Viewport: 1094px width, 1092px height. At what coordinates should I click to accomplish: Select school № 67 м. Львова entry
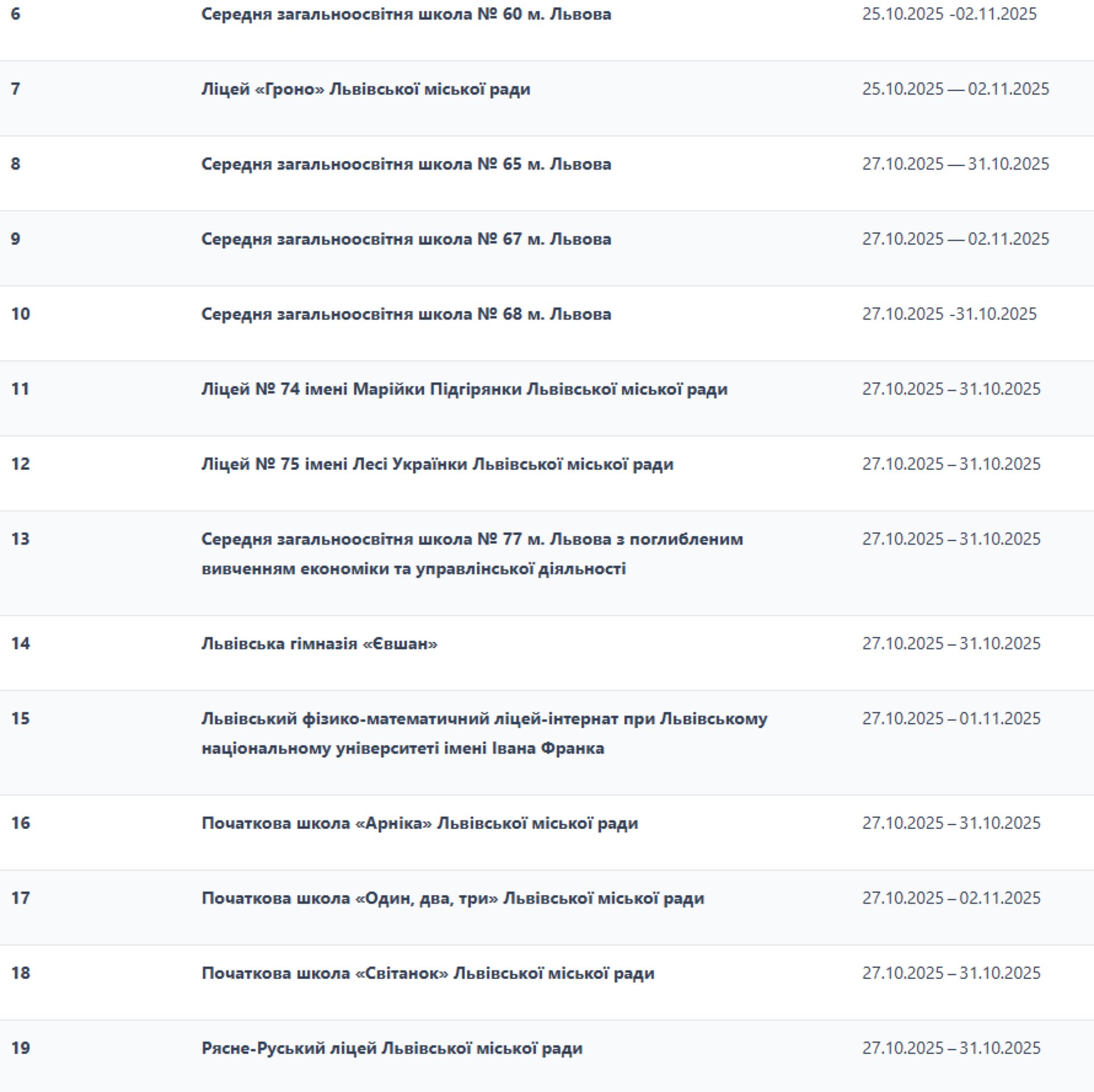[x=406, y=239]
